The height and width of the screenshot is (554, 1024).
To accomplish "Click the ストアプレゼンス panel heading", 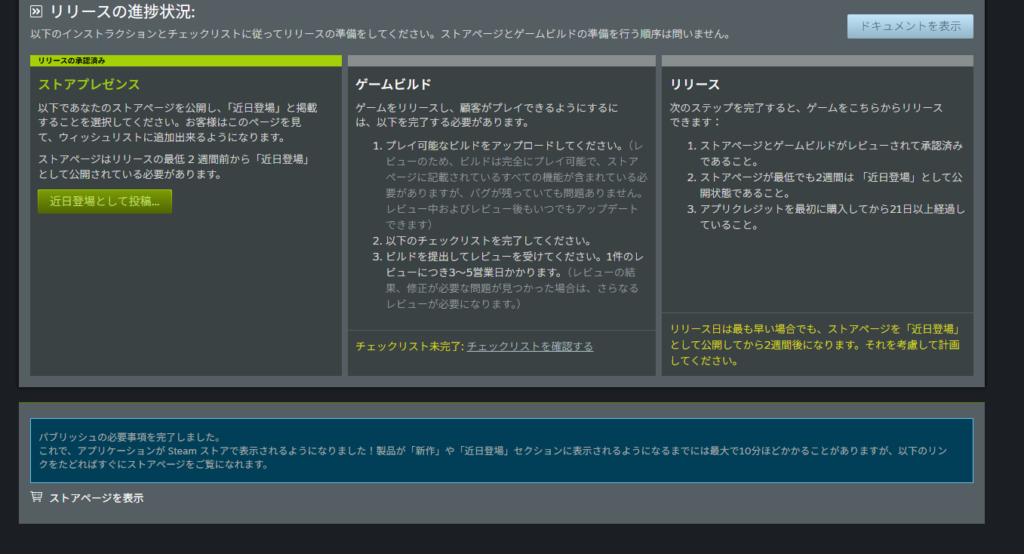I will (x=89, y=84).
